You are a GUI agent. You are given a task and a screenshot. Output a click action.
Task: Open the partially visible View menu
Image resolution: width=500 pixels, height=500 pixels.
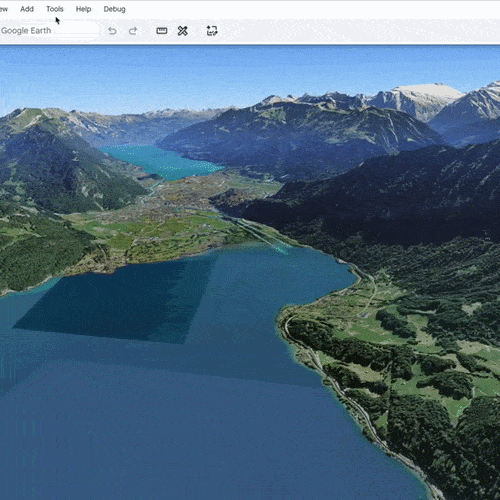pos(4,9)
